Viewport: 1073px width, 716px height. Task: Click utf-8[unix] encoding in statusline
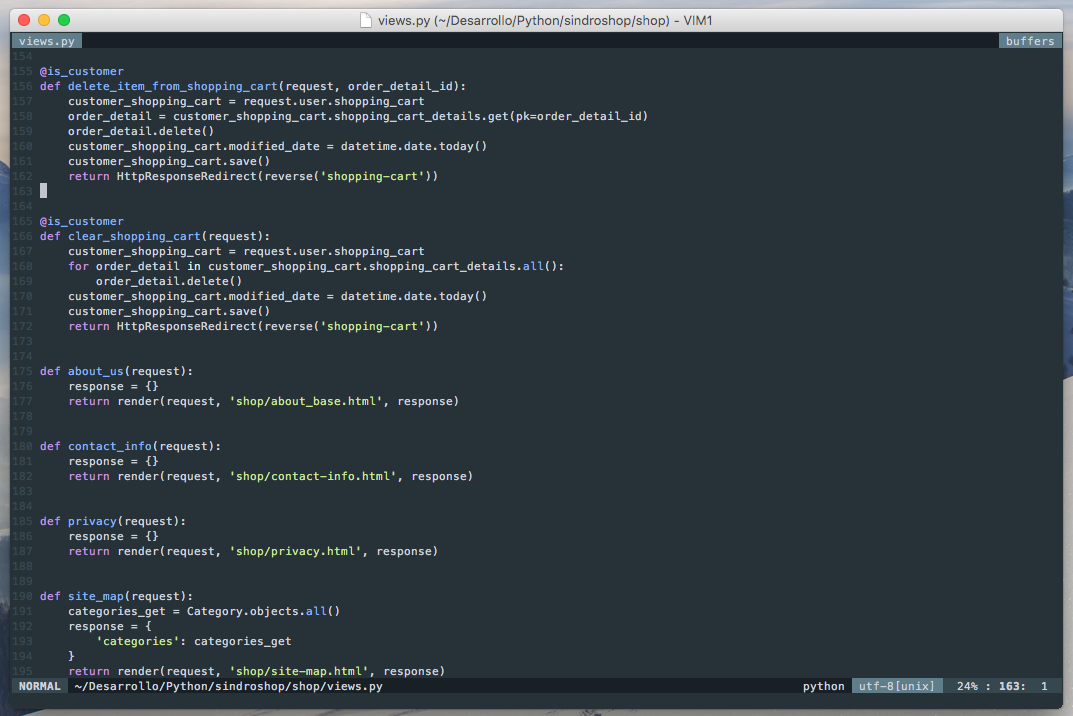896,686
